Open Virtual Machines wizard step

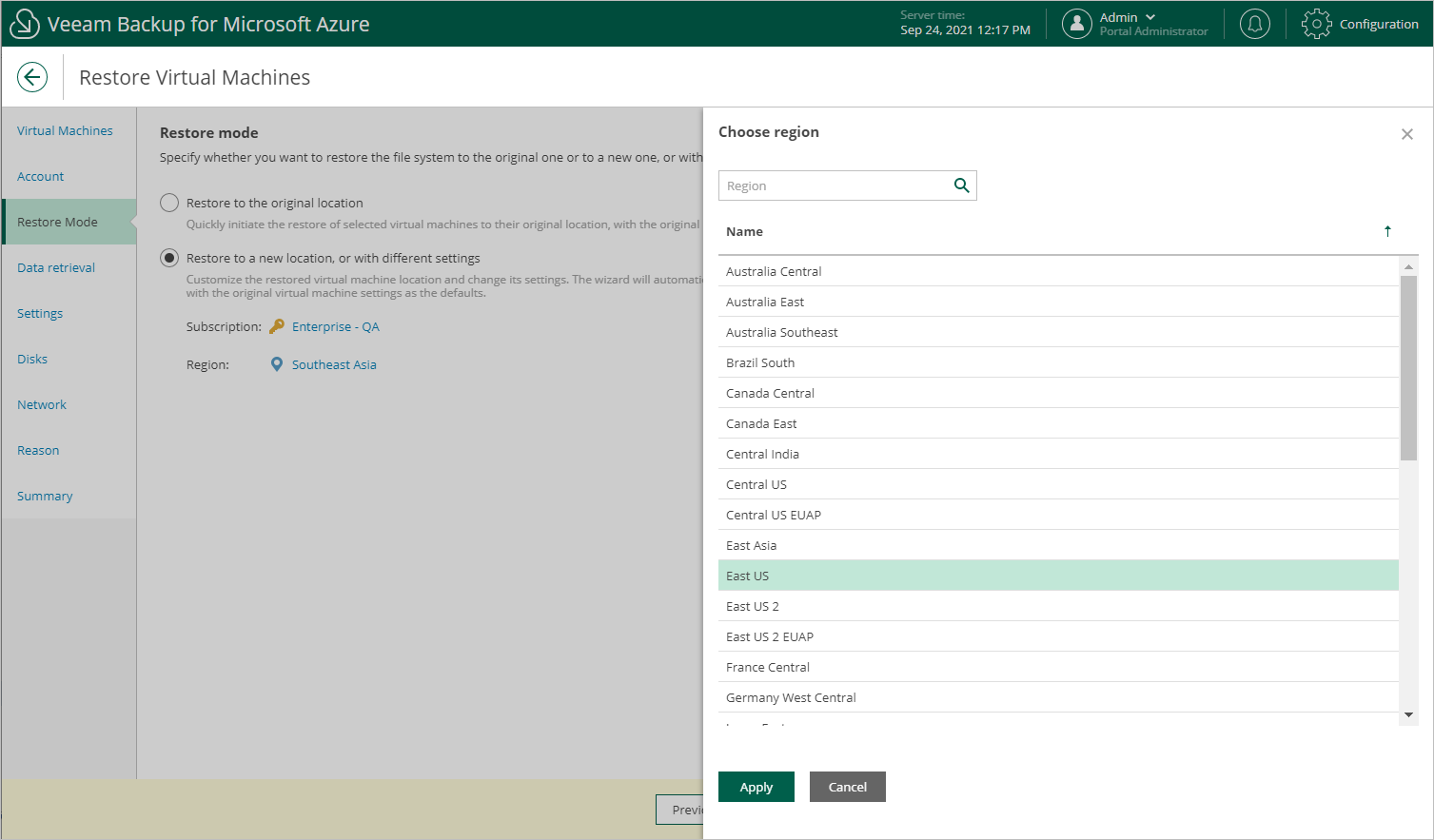coord(65,130)
